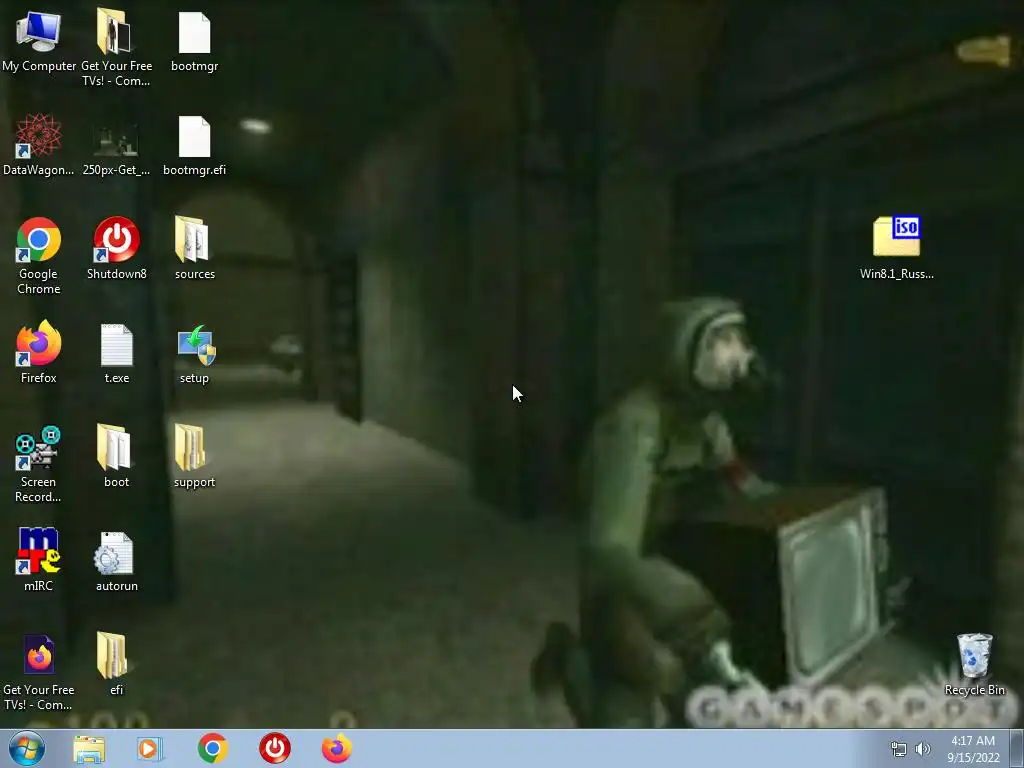Open the Firefox taskbar button

click(336, 748)
